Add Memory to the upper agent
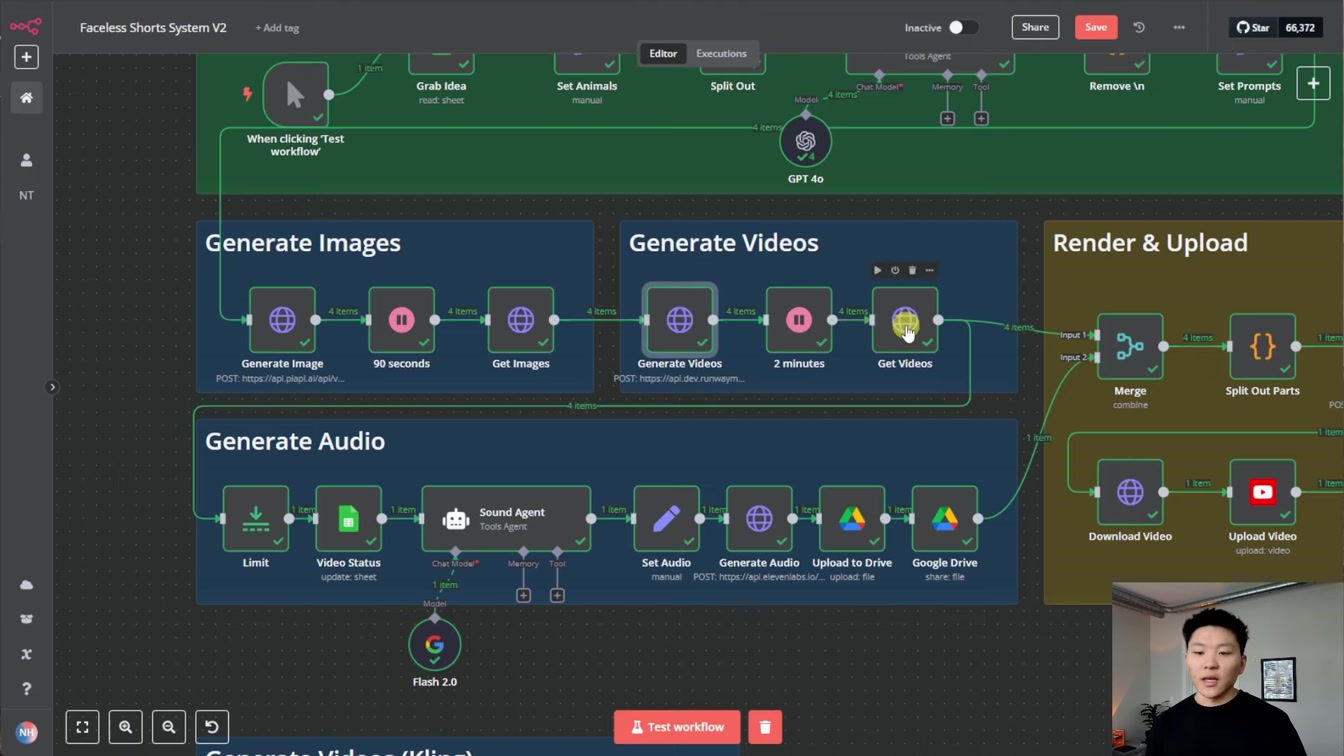This screenshot has width=1344, height=756. point(947,118)
